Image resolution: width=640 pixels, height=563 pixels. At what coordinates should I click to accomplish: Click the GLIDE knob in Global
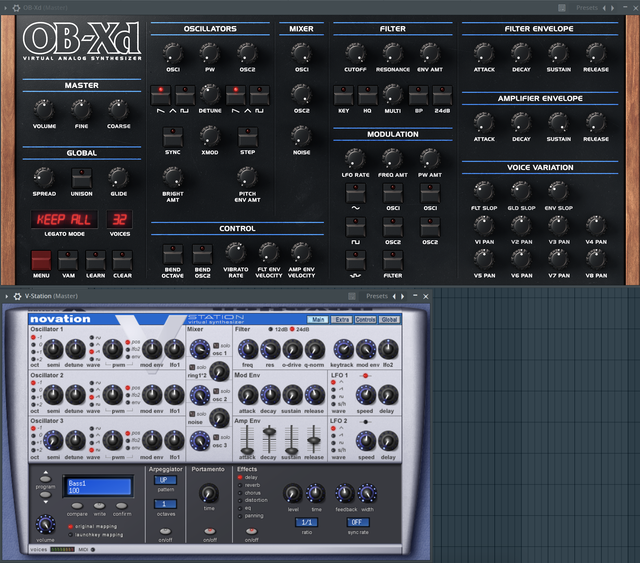point(118,177)
